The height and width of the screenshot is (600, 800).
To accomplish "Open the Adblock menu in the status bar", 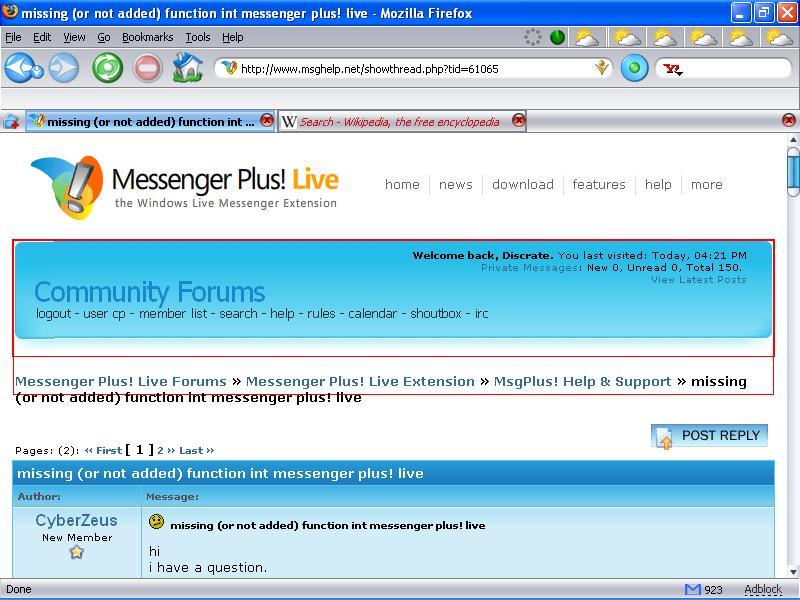I will pos(762,589).
